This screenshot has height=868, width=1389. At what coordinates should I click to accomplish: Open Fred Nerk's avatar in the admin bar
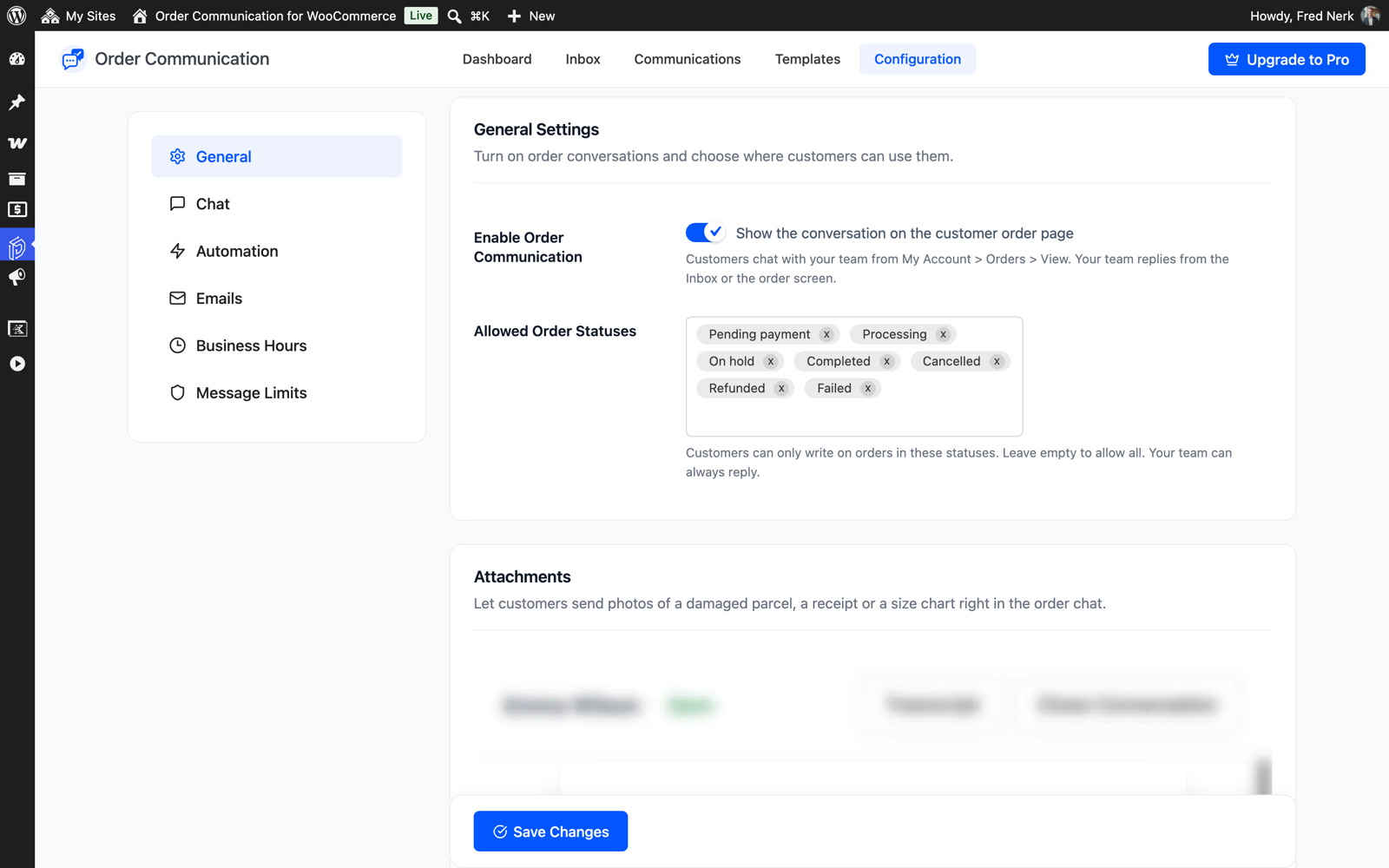point(1371,16)
